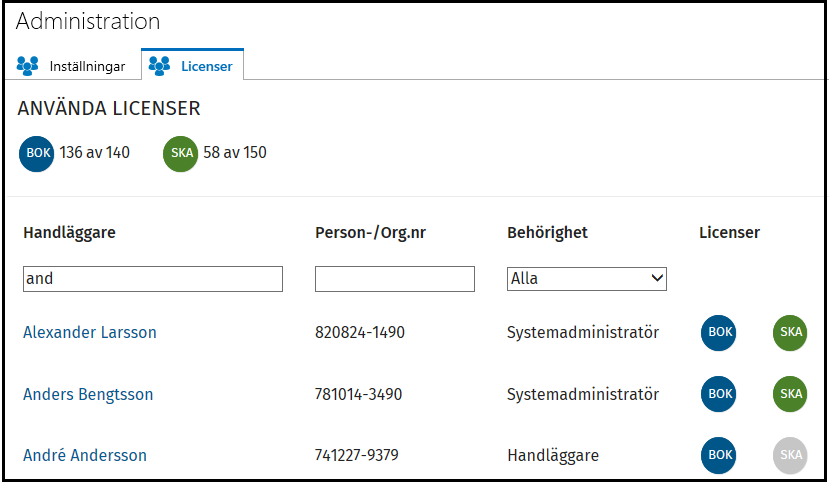829x485 pixels.
Task: Toggle SKA license for Anders Bengtsson
Action: (x=790, y=394)
